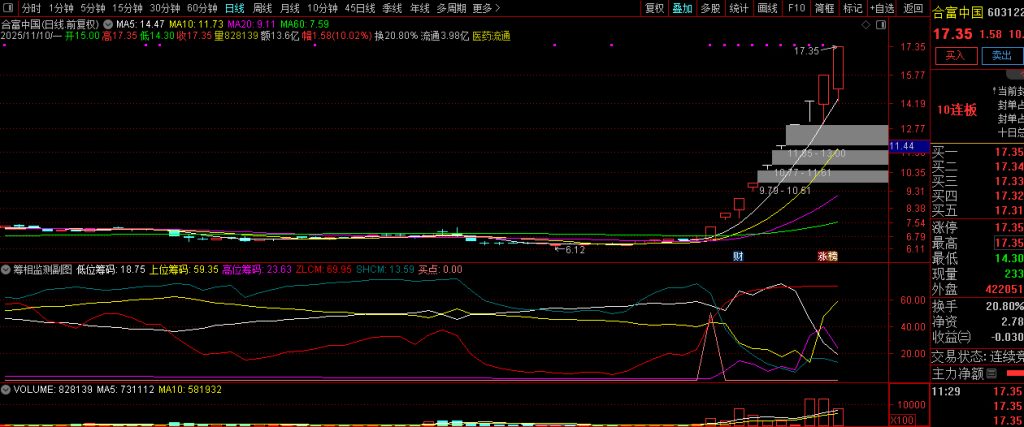
Task: Click the 复权 adjustment button
Action: tap(654, 8)
